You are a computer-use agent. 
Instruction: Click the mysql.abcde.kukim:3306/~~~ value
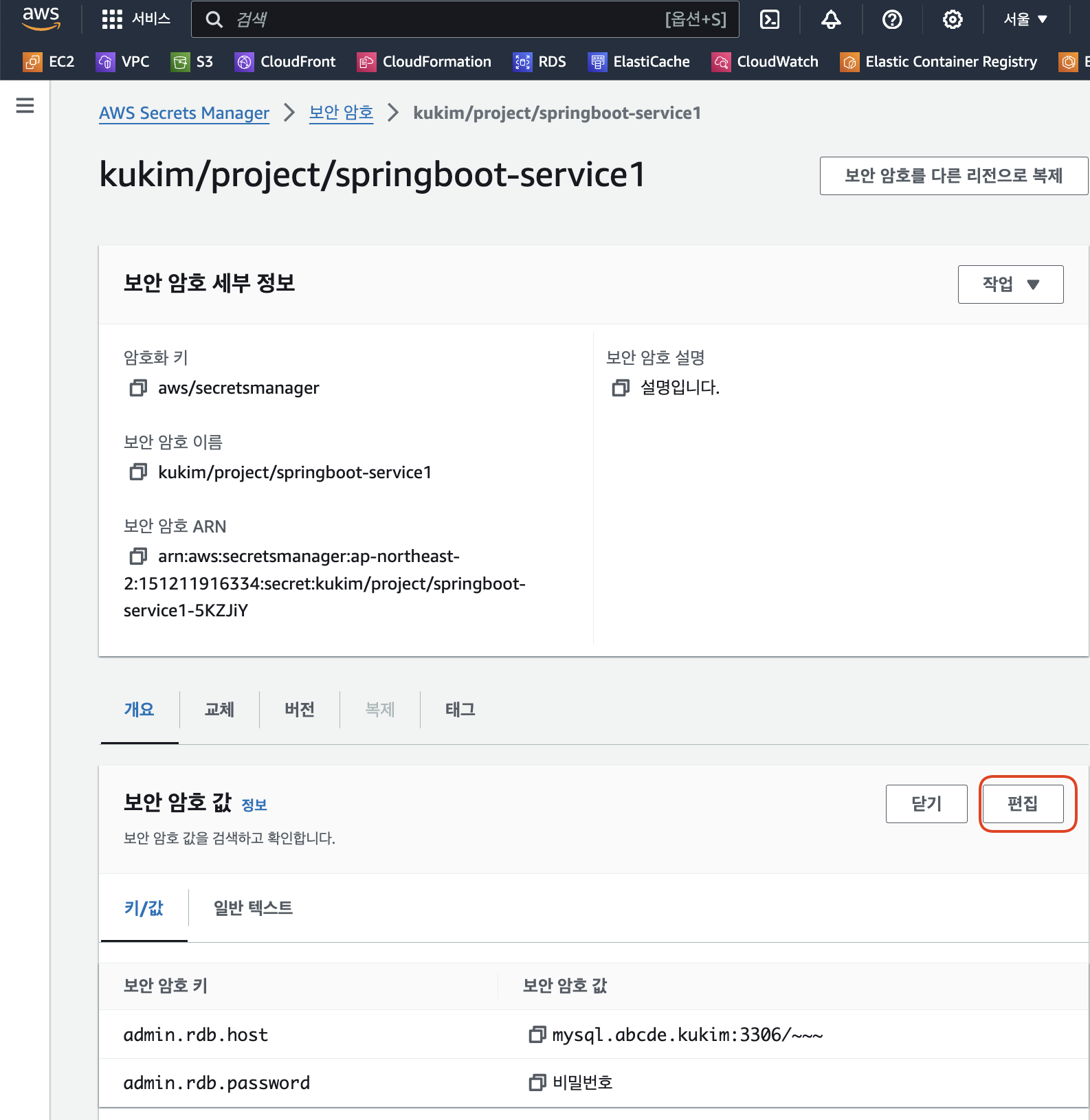click(x=687, y=1034)
